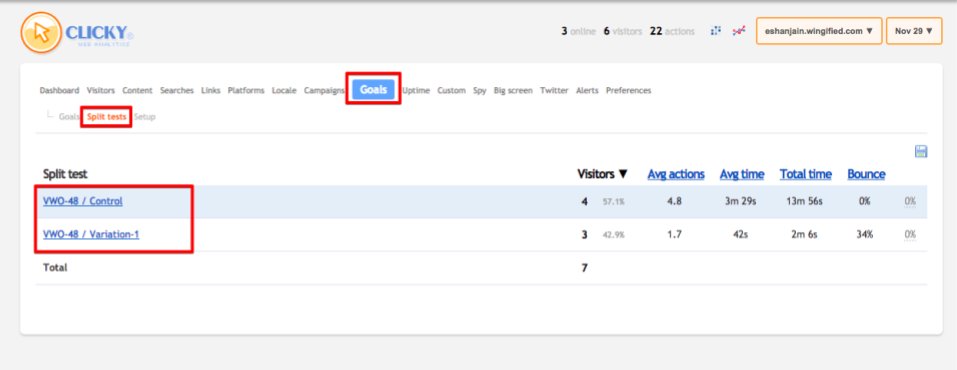Image resolution: width=957 pixels, height=370 pixels.
Task: Sort by the Avg time column
Action: pos(742,174)
